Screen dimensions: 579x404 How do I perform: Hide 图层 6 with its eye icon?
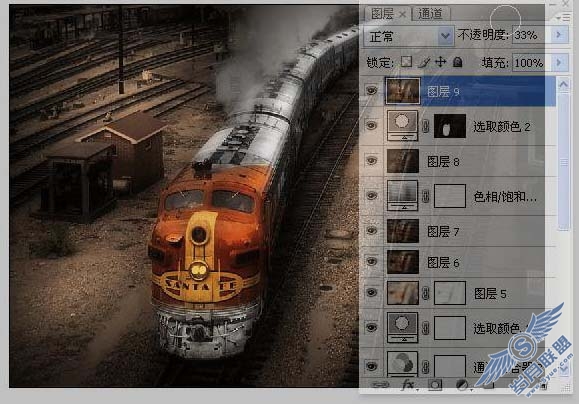coord(371,261)
